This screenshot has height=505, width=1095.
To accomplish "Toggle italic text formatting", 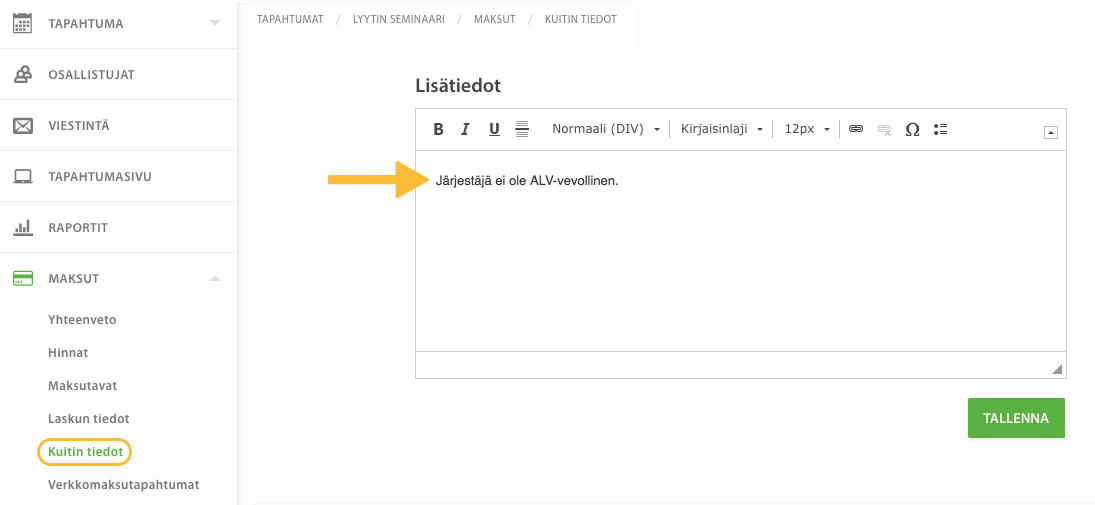I will (x=466, y=129).
